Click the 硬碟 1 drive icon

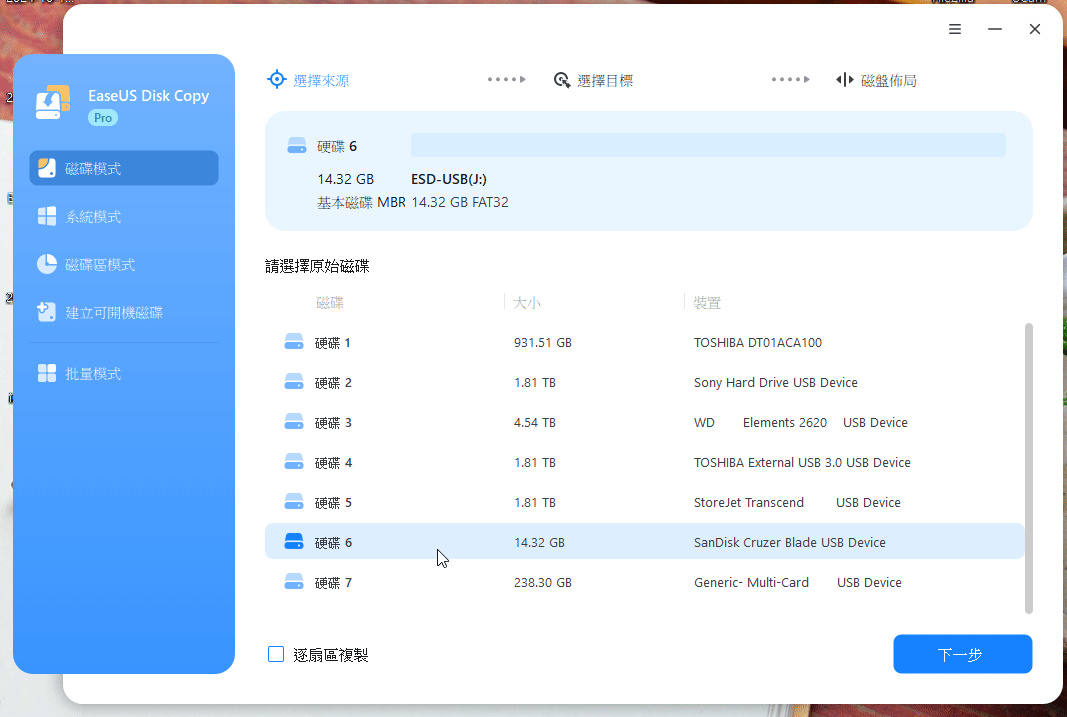pos(294,341)
